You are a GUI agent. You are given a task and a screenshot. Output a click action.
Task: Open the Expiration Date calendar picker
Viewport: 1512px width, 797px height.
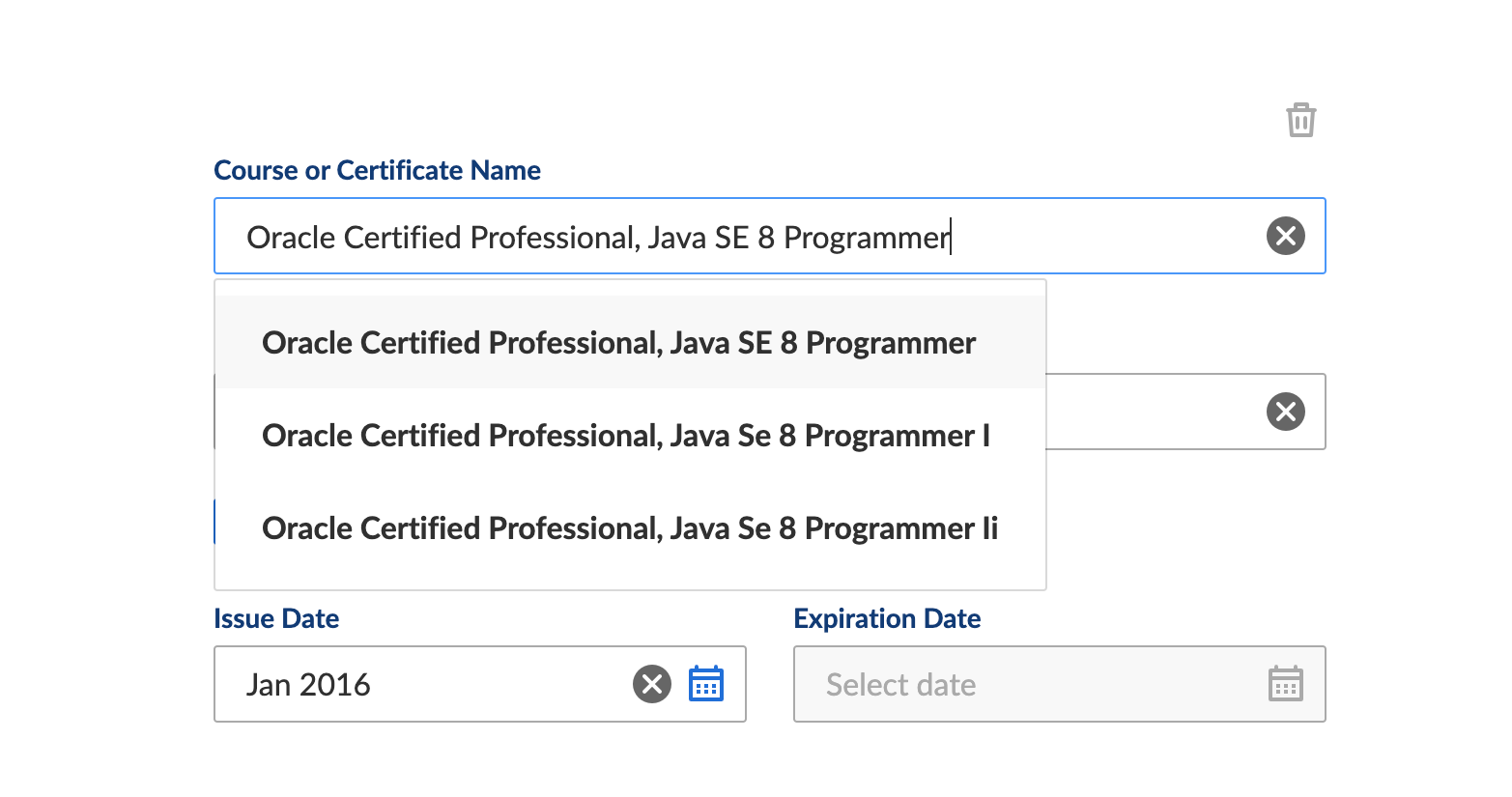click(1285, 684)
